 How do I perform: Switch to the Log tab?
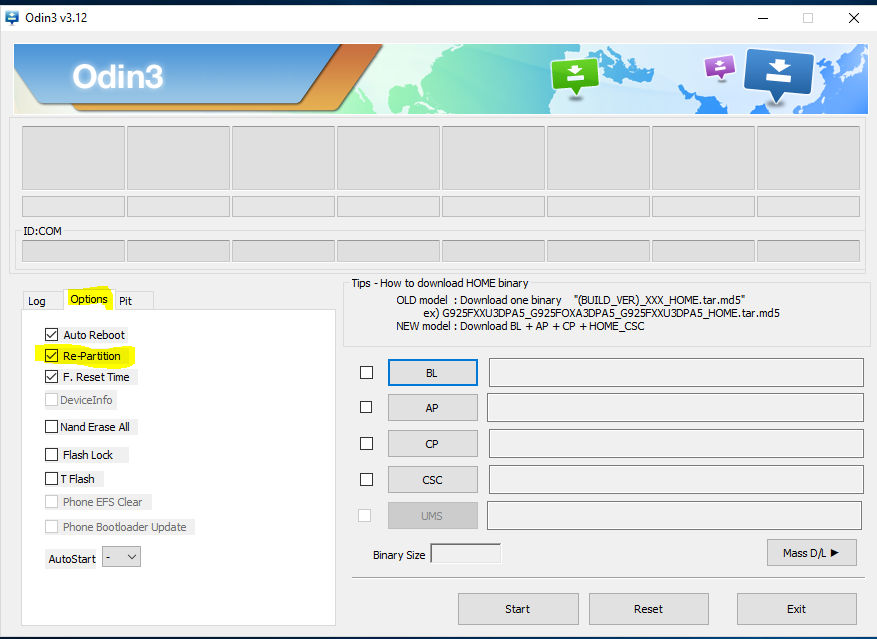pyautogui.click(x=37, y=301)
